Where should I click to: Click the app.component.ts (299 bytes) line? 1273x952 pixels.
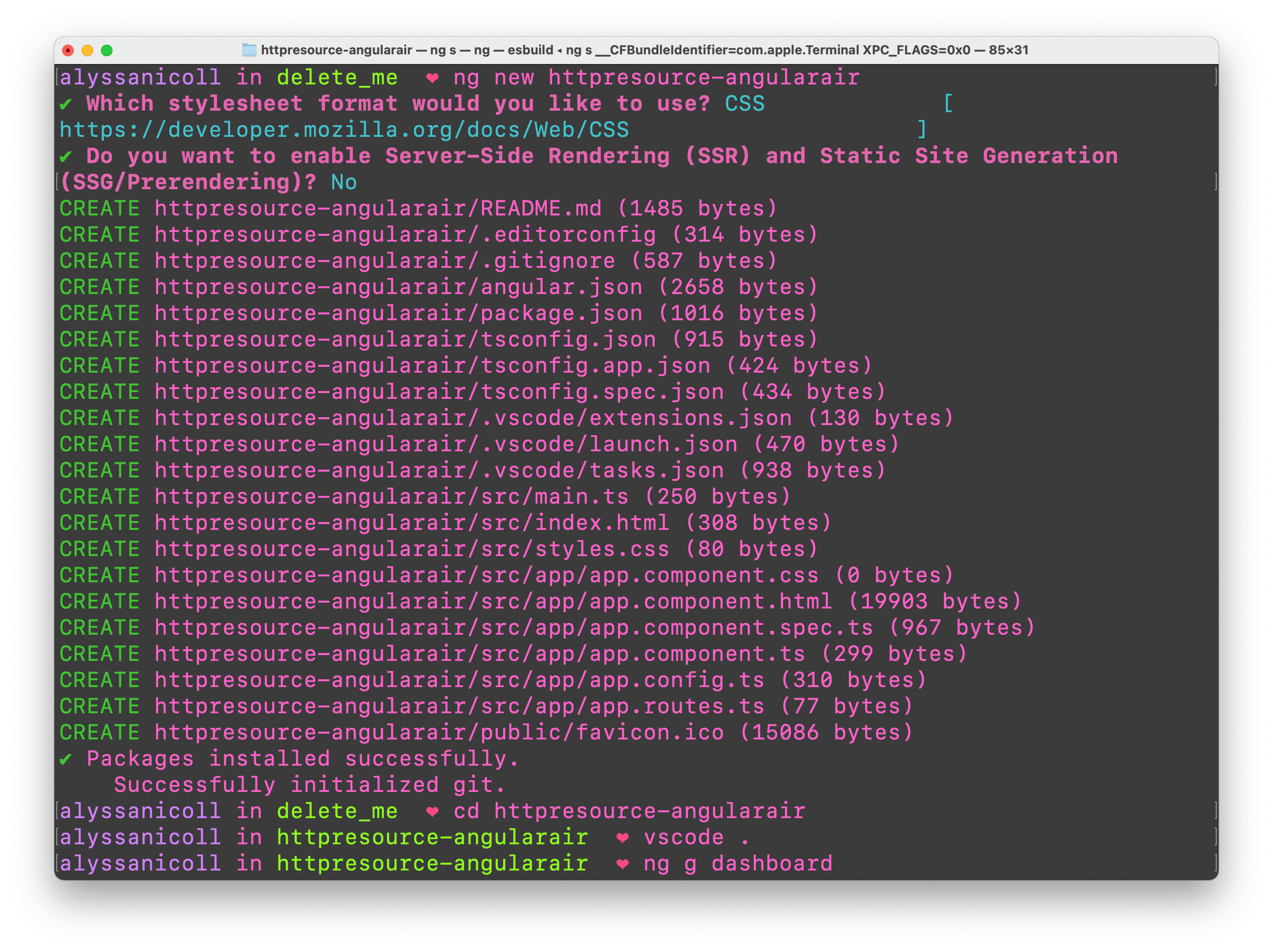[513, 653]
